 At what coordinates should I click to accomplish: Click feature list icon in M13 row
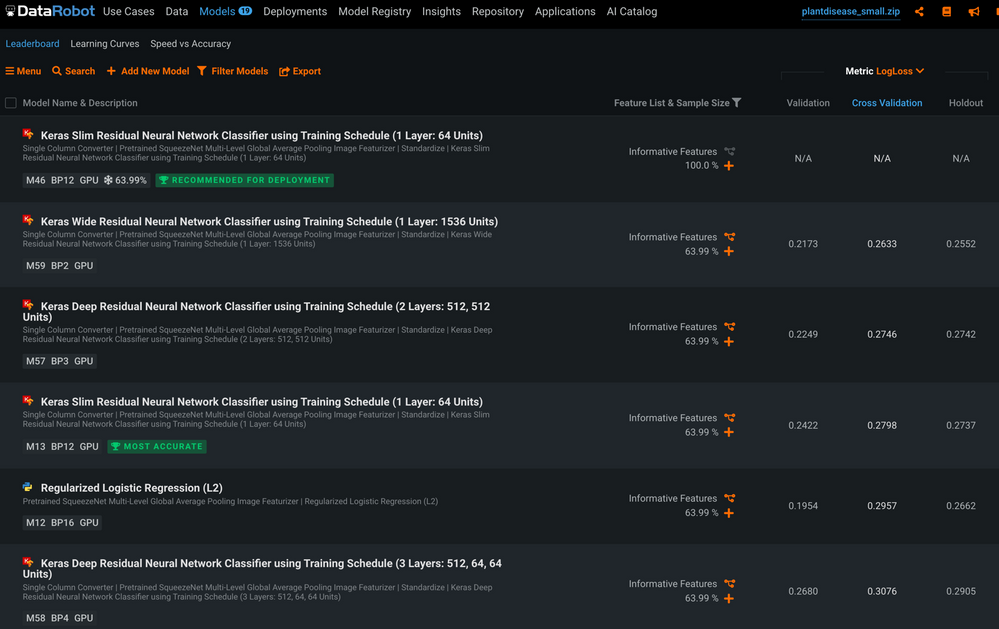729,418
